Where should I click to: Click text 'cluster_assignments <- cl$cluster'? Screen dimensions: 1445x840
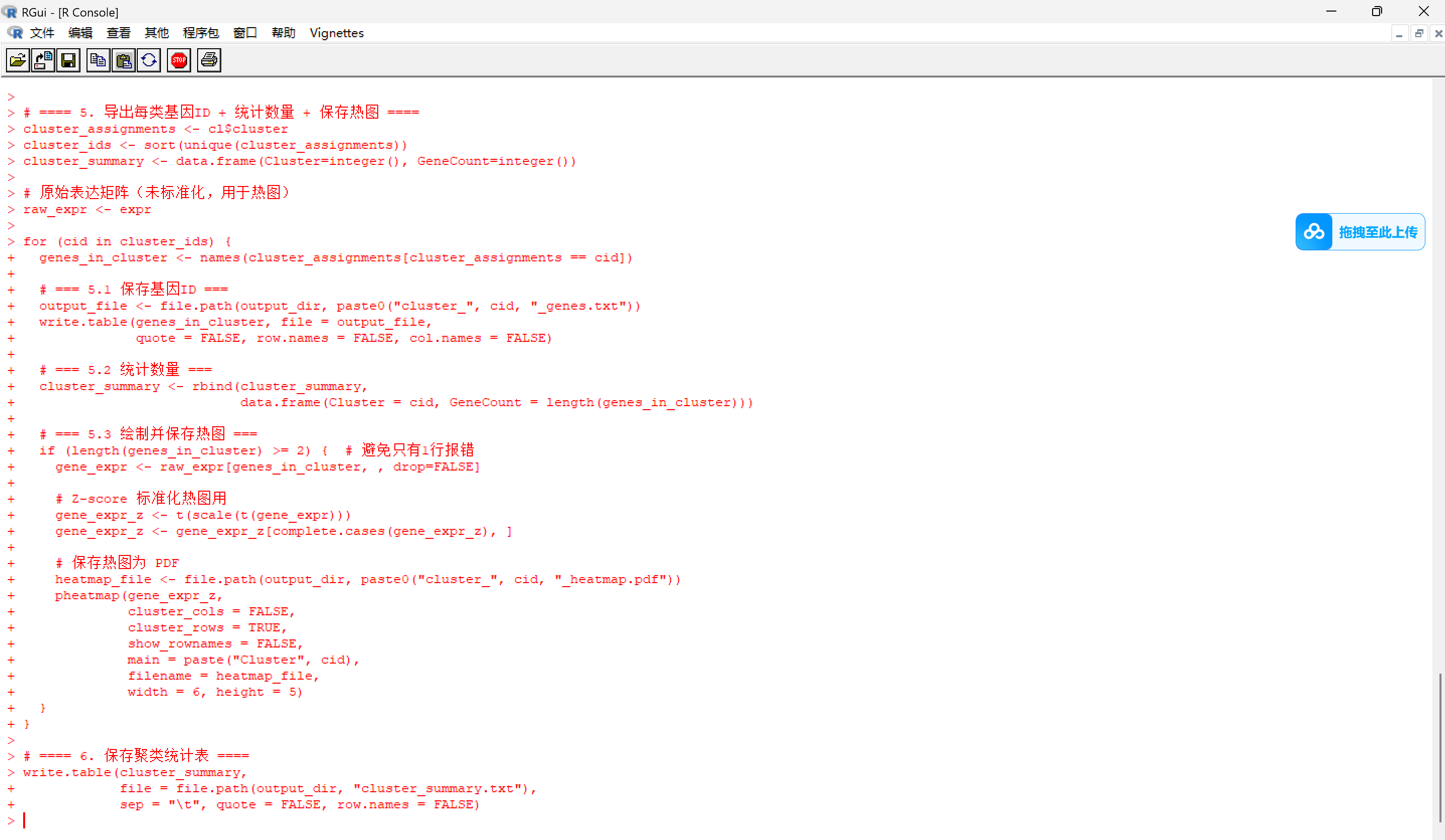point(155,129)
